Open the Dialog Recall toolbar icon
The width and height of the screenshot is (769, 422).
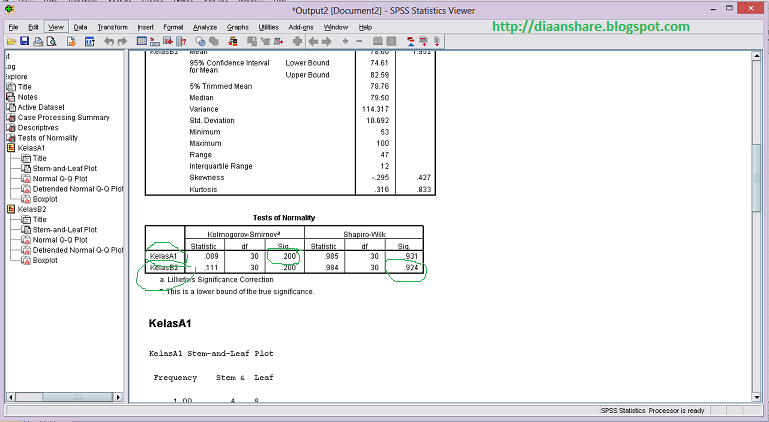click(x=90, y=41)
